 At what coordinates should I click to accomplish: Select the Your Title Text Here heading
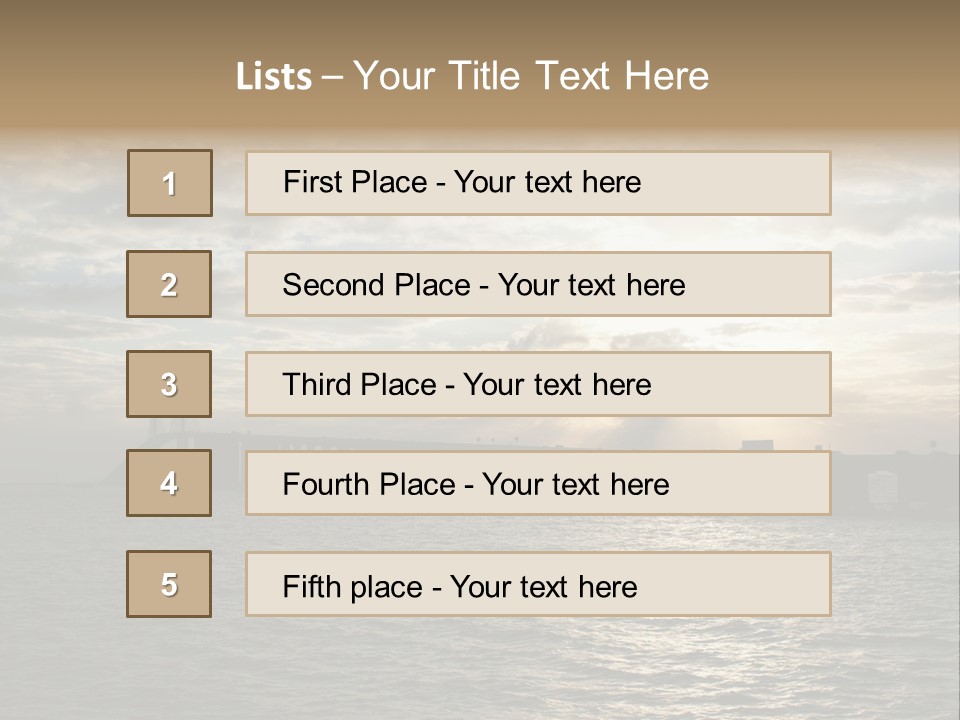531,76
